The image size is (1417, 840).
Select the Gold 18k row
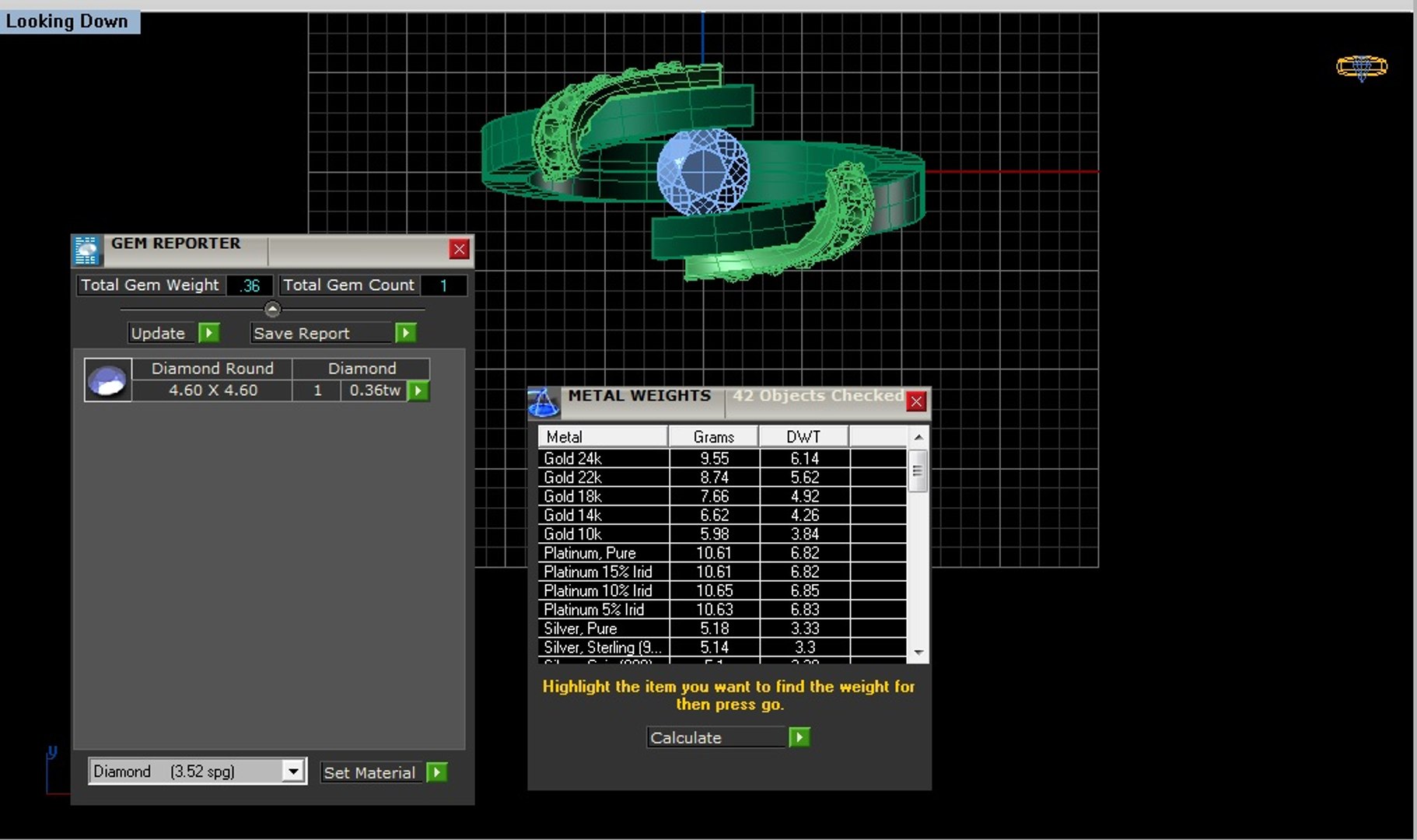tap(722, 496)
